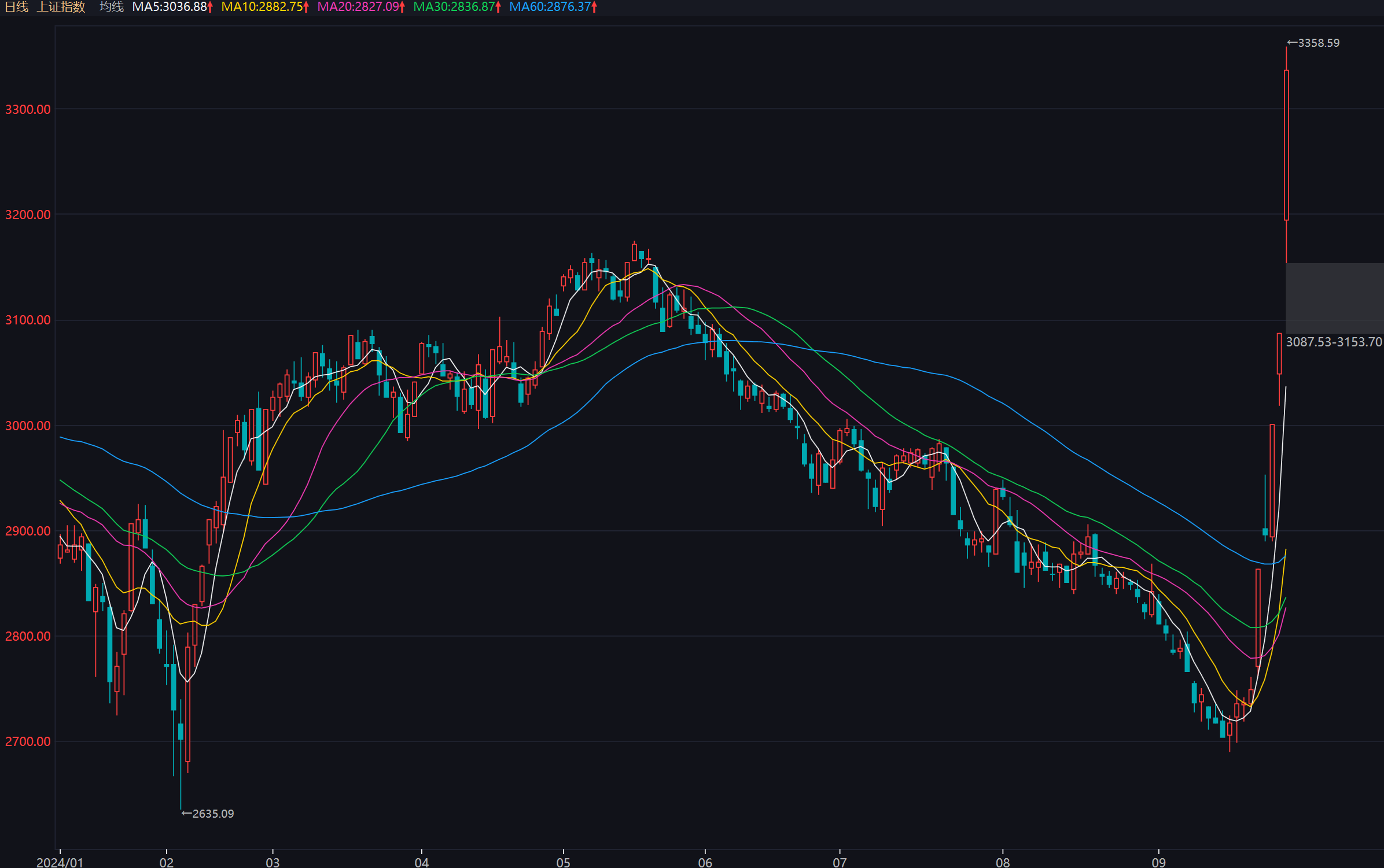The width and height of the screenshot is (1384, 868).
Task: Click the red up arrow after MA5 value
Action: coord(210,7)
